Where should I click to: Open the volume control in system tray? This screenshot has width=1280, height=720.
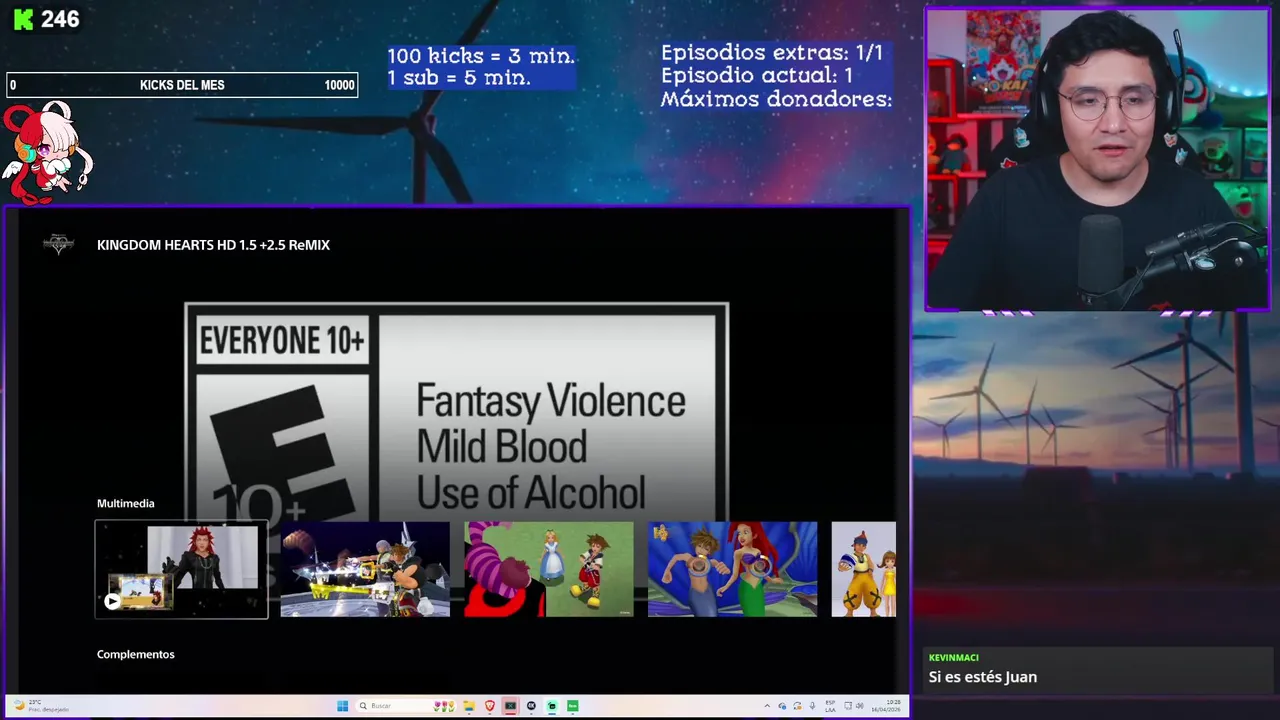(x=860, y=706)
